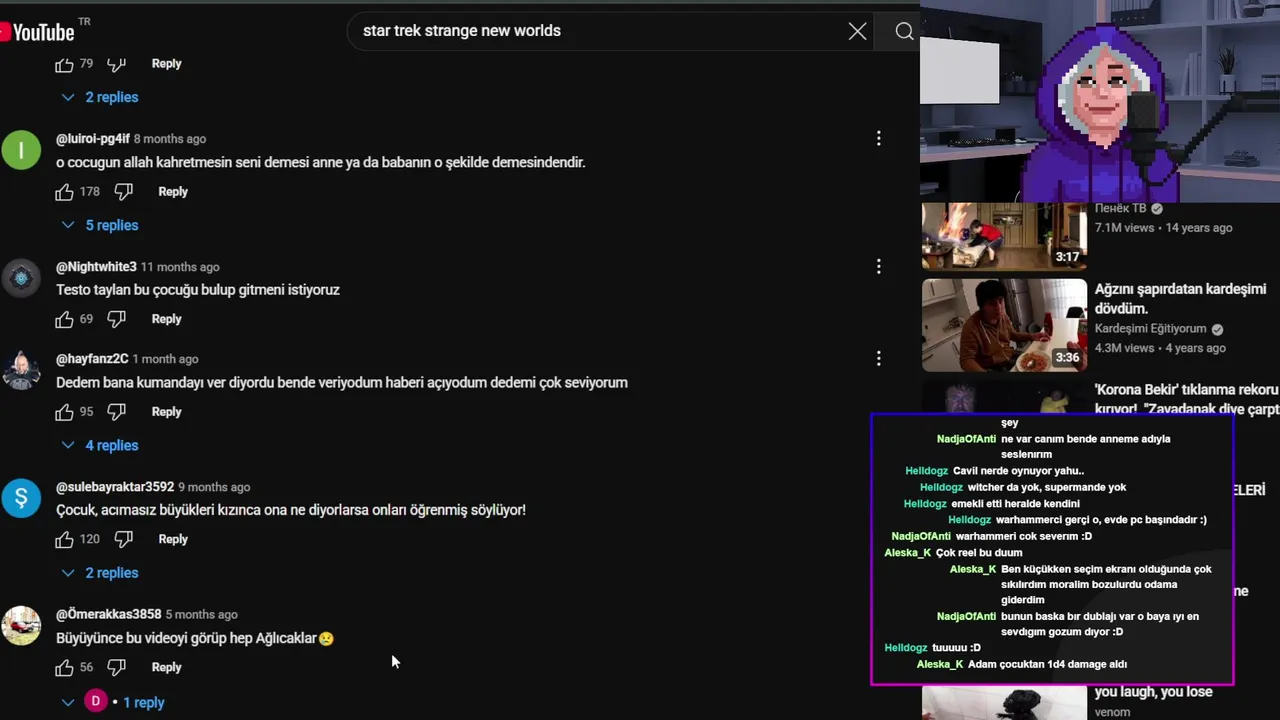Open the 3:36 'Ağzını şapırdatan kardeşimi dövdüm' thumbnail
Image resolution: width=1280 pixels, height=720 pixels.
pos(1004,325)
